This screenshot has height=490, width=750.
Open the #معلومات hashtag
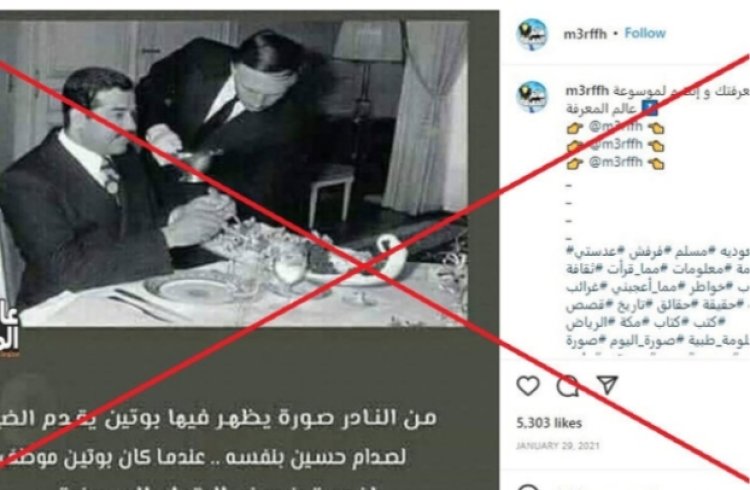click(x=698, y=269)
